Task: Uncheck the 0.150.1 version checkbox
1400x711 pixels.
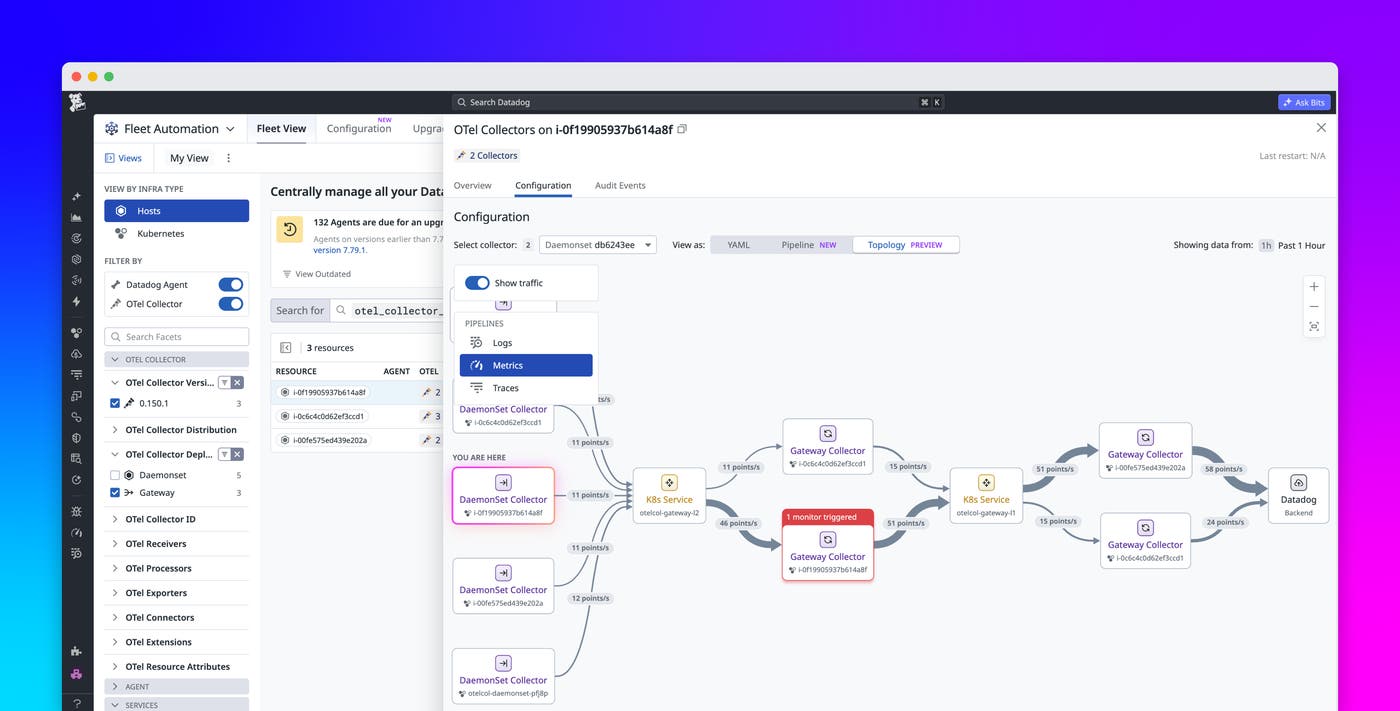Action: tap(115, 403)
